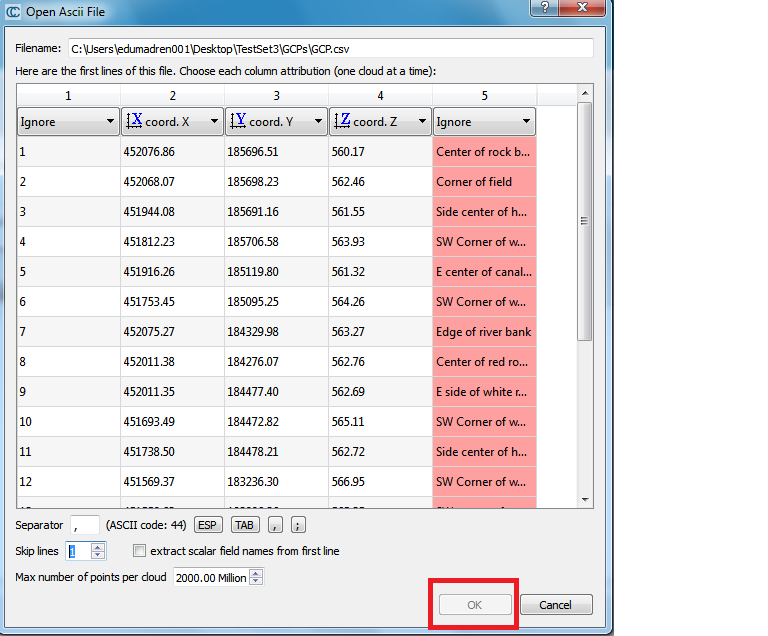Click the OK button
Viewport: 768px width, 636px height.
474,605
